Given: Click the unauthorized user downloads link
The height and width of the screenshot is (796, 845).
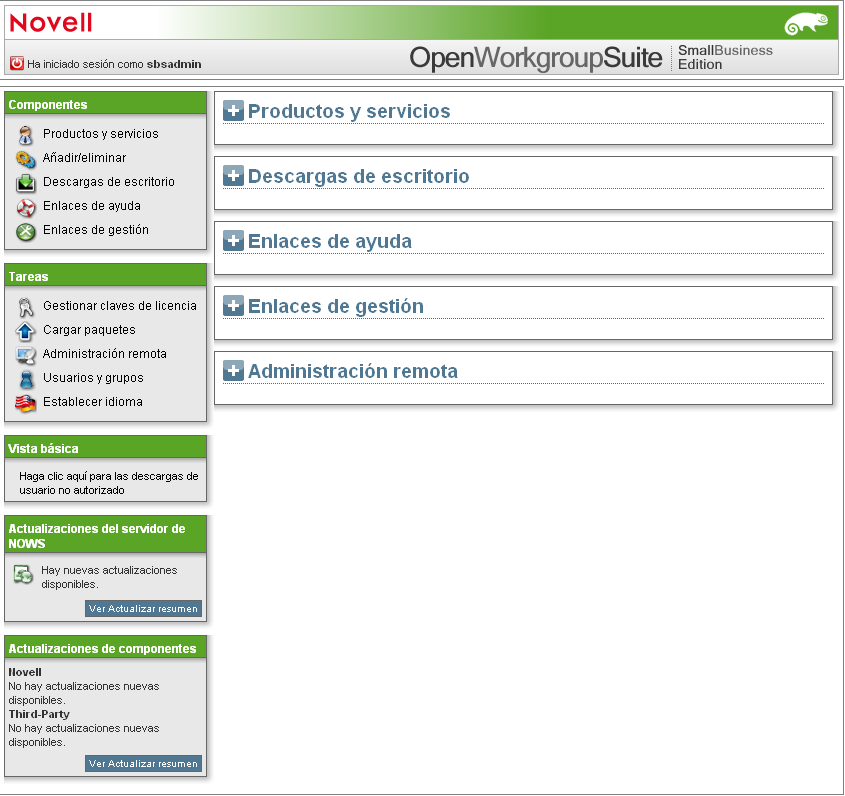Looking at the screenshot, I should 109,483.
